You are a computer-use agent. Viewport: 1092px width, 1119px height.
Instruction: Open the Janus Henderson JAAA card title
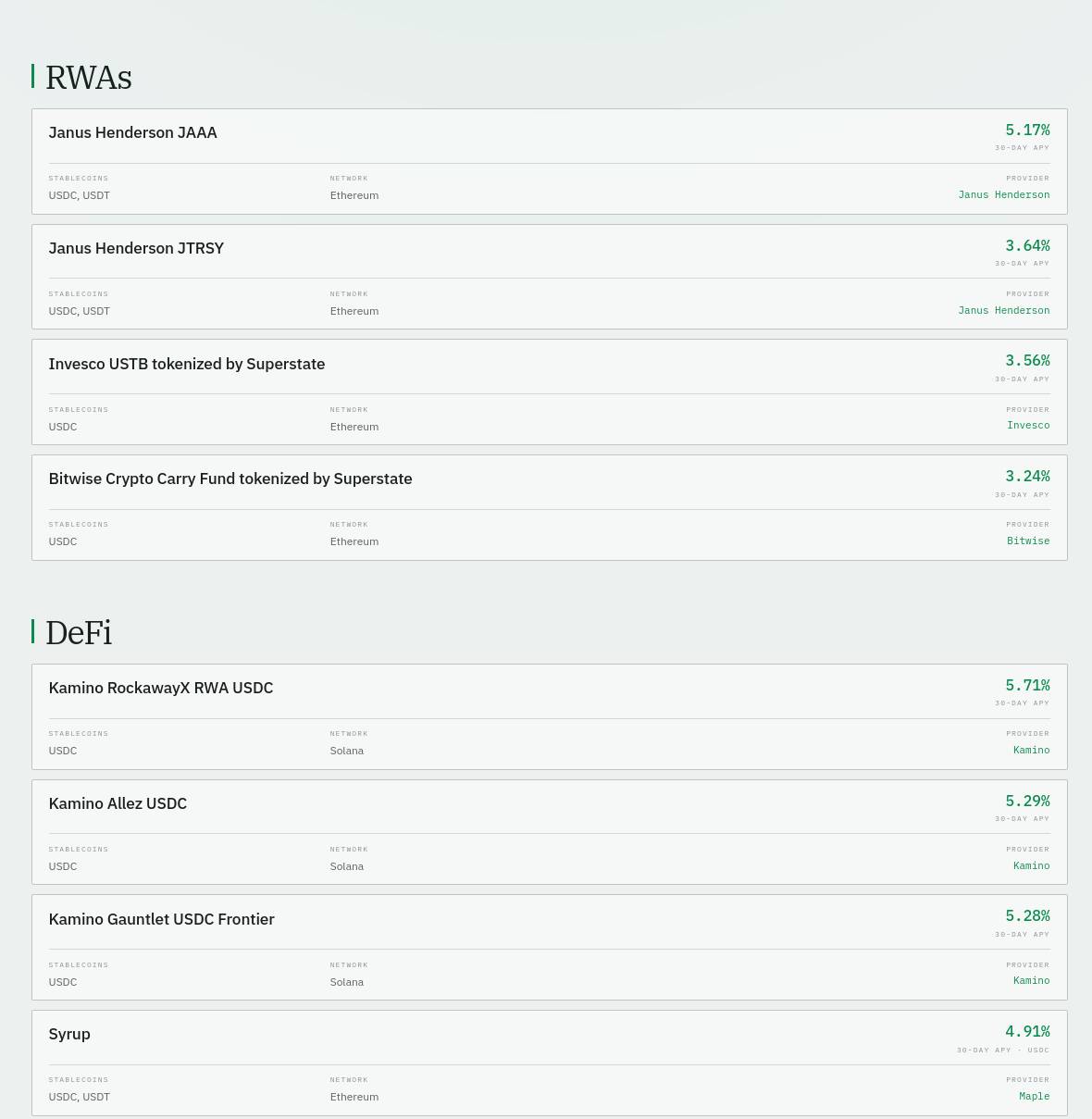click(132, 132)
